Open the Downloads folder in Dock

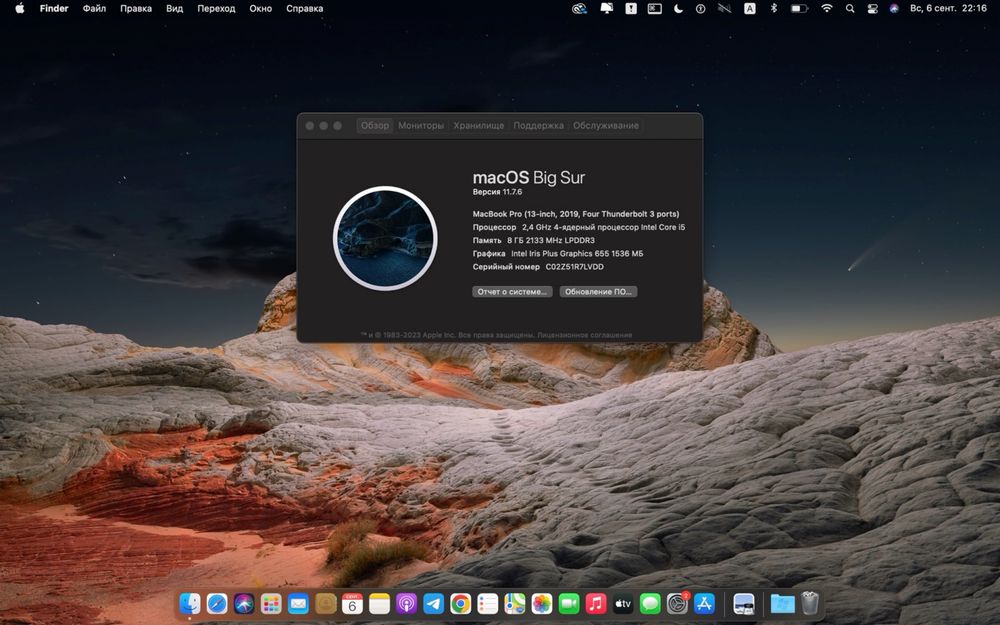783,603
